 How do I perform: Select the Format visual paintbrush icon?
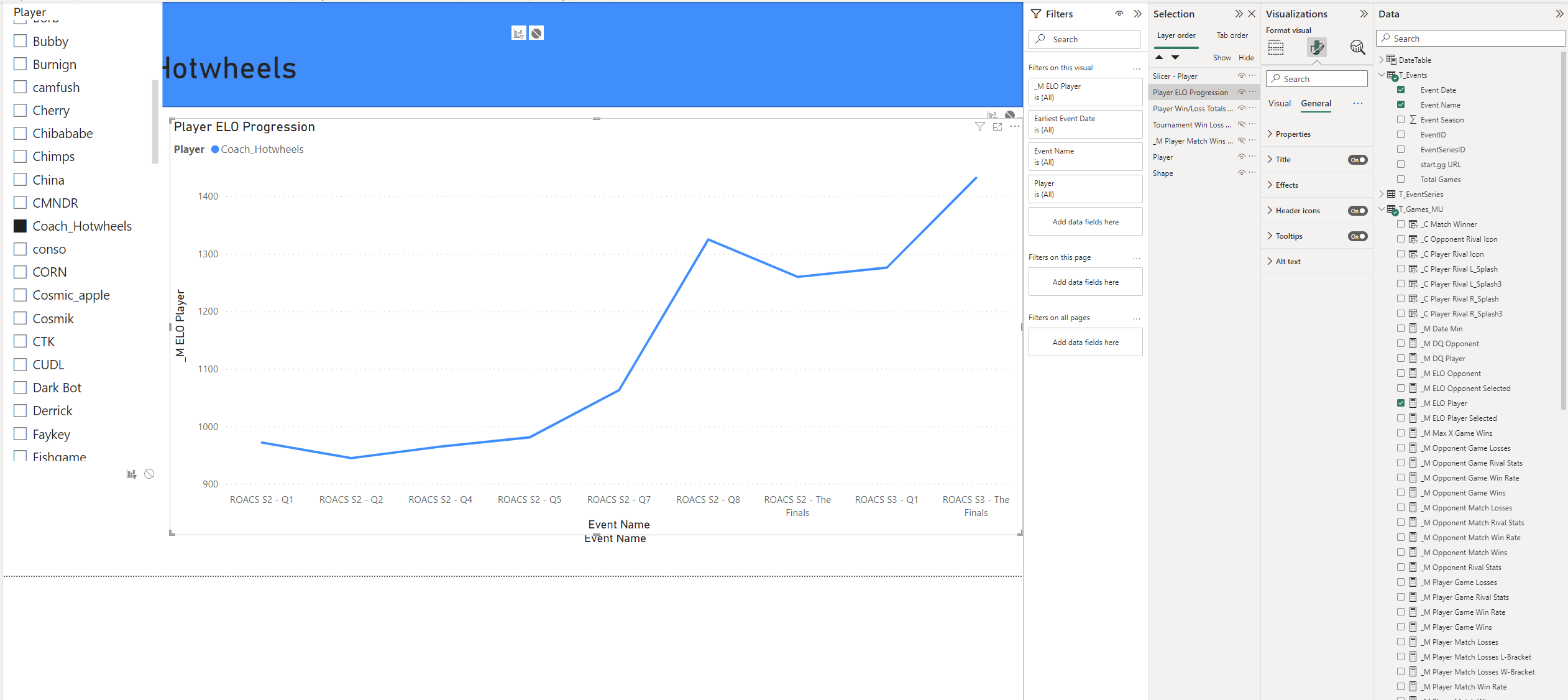[1317, 47]
